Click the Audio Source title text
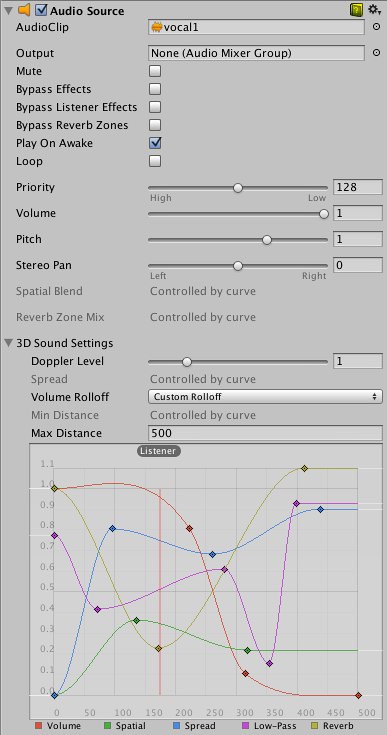Viewport: 387px width, 735px height. pos(87,10)
